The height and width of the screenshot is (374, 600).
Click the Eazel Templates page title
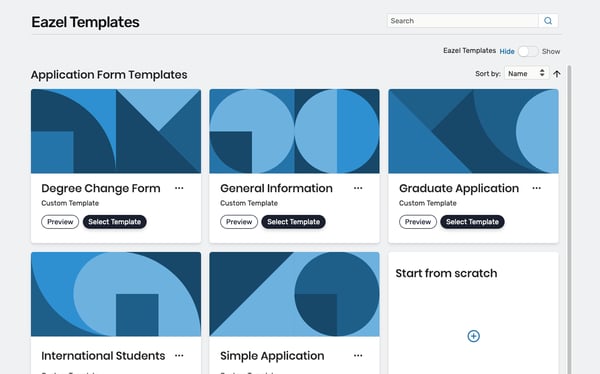[85, 22]
